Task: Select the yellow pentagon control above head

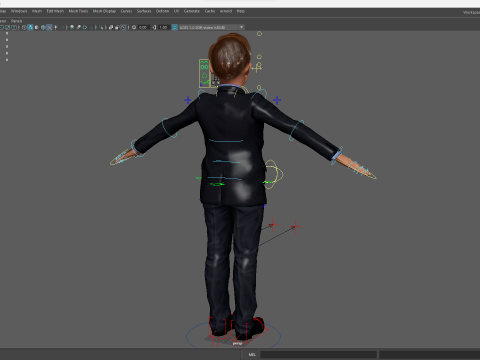Action: click(x=259, y=34)
